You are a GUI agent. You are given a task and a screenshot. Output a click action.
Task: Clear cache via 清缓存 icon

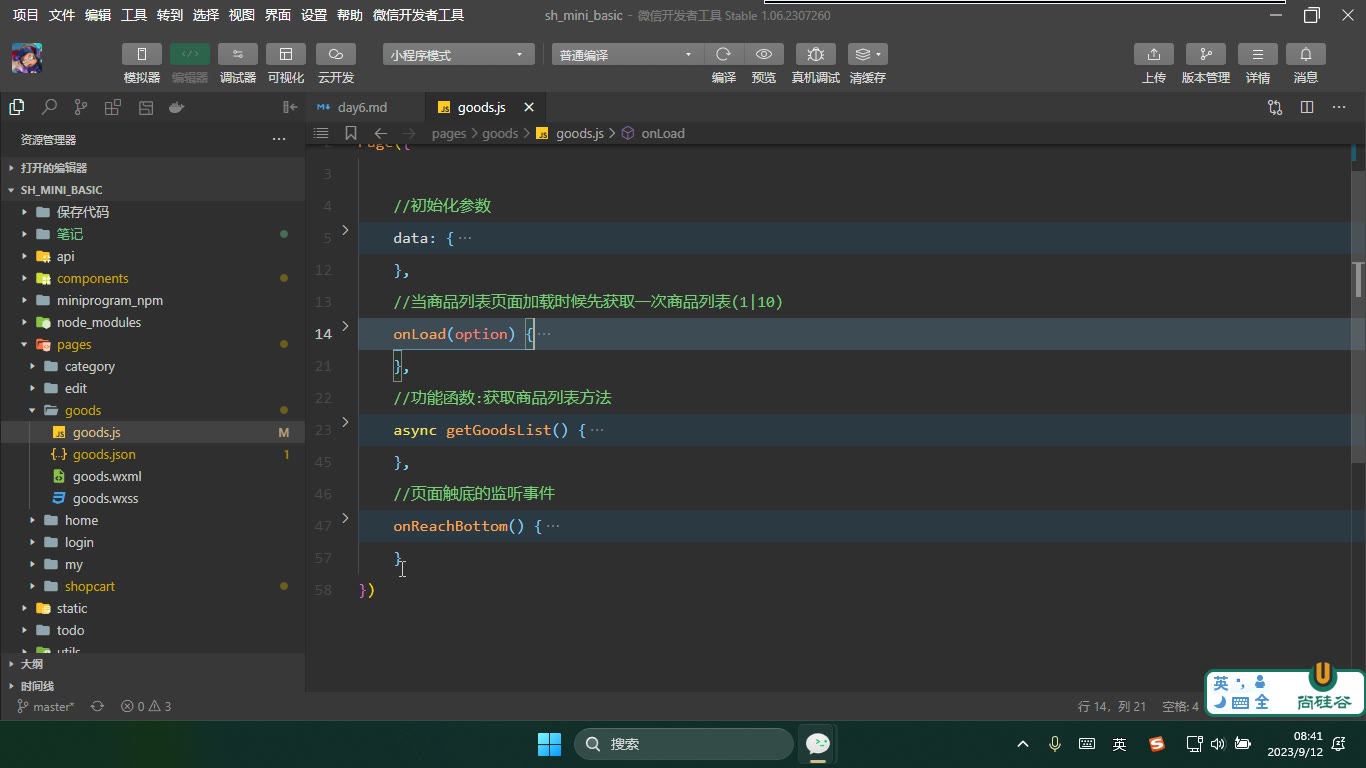coord(867,54)
